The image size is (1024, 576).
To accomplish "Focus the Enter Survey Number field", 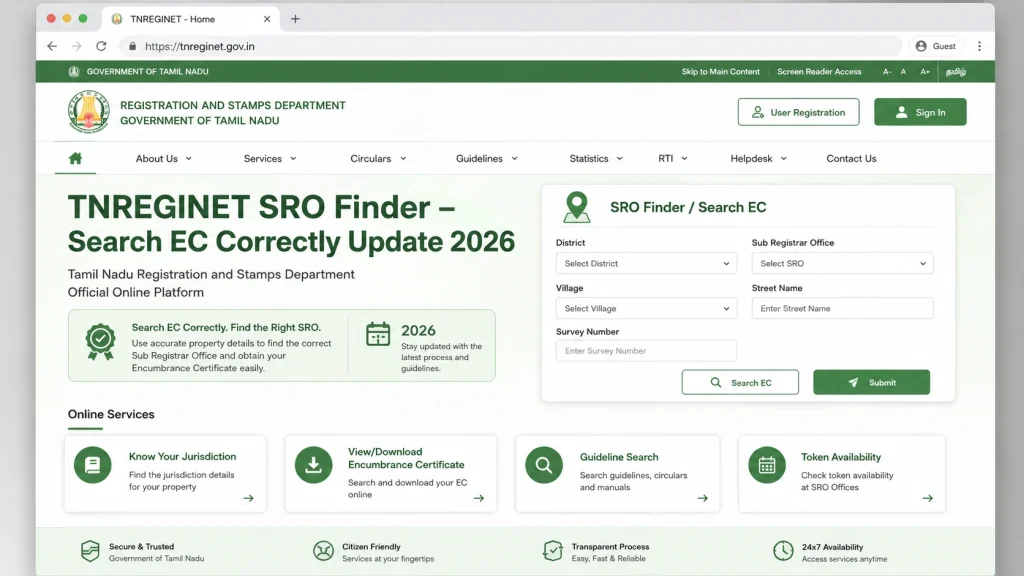I will pyautogui.click(x=646, y=351).
